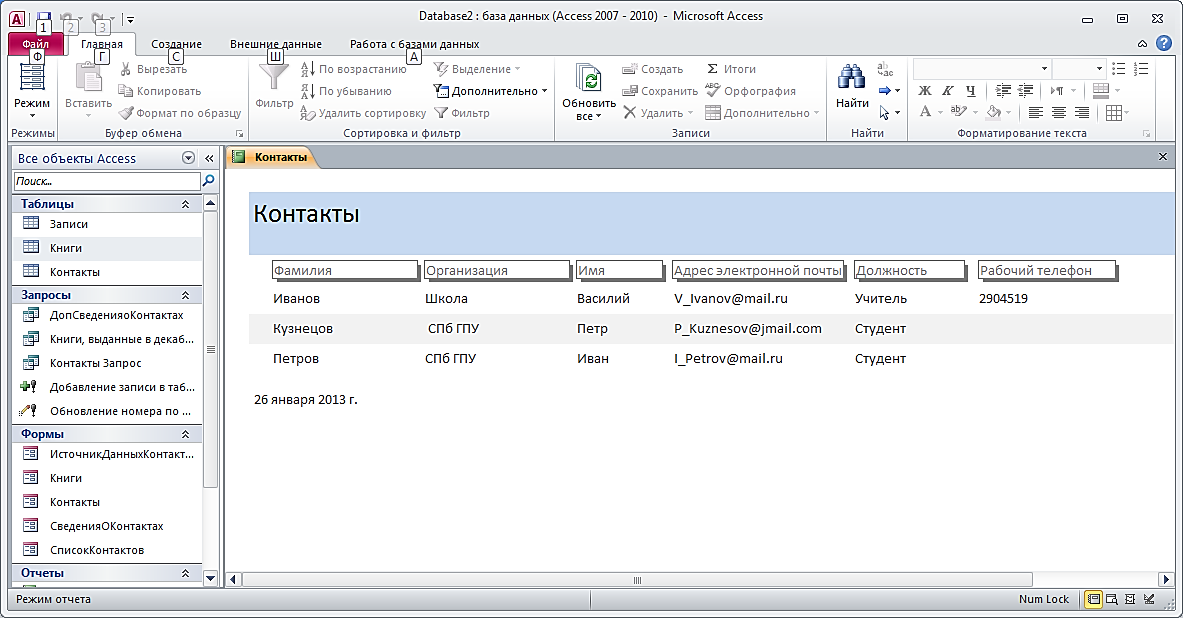The image size is (1183, 618).
Task: Switch to the Создание tab
Action: (x=177, y=44)
